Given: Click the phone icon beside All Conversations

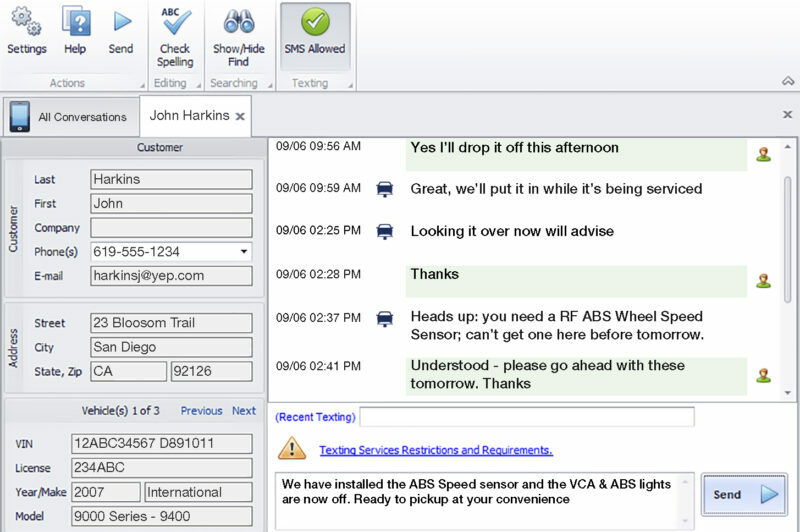Looking at the screenshot, I should [x=20, y=117].
